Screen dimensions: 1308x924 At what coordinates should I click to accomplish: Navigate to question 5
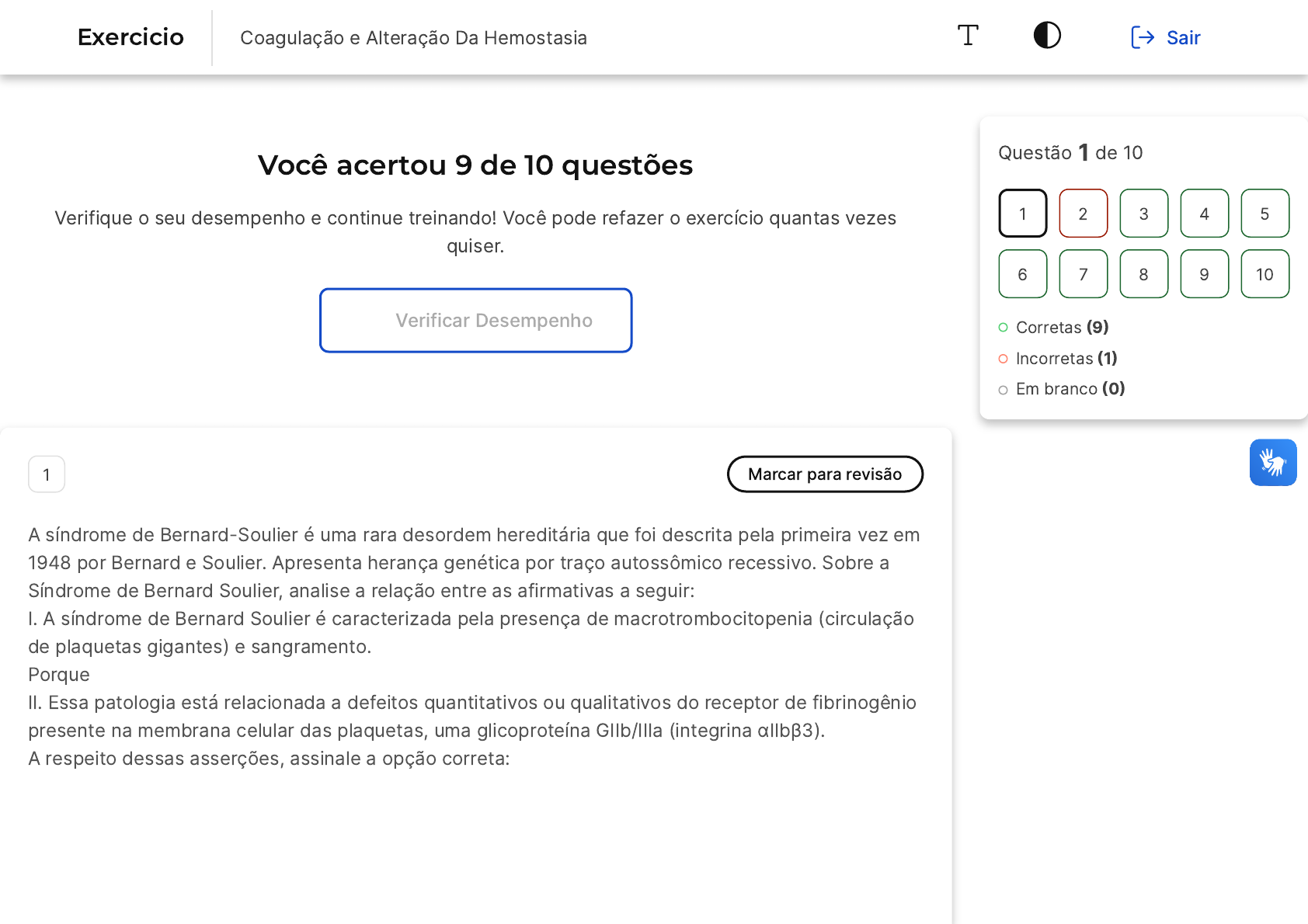(x=1265, y=214)
